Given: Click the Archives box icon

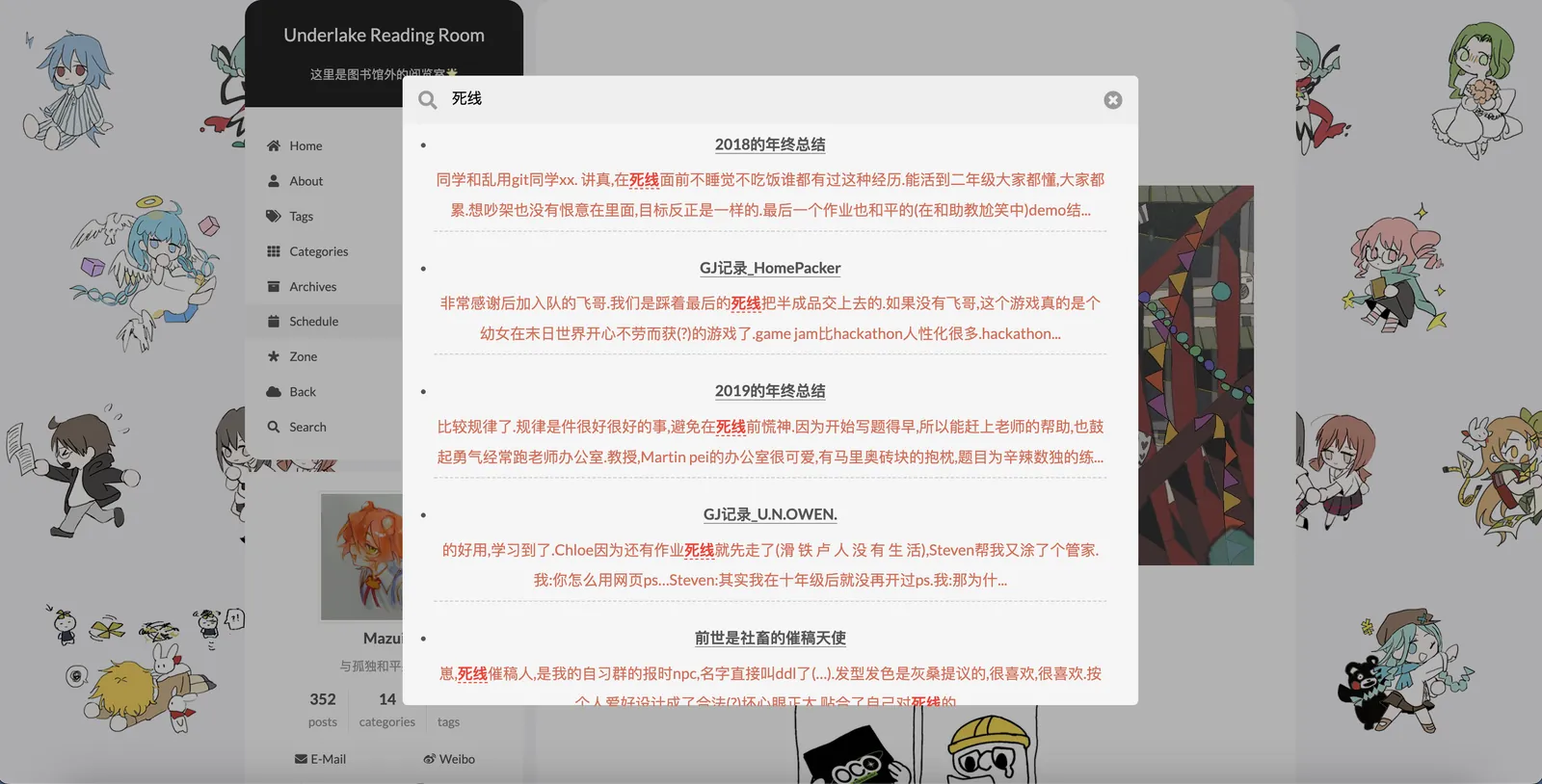Looking at the screenshot, I should tap(274, 286).
